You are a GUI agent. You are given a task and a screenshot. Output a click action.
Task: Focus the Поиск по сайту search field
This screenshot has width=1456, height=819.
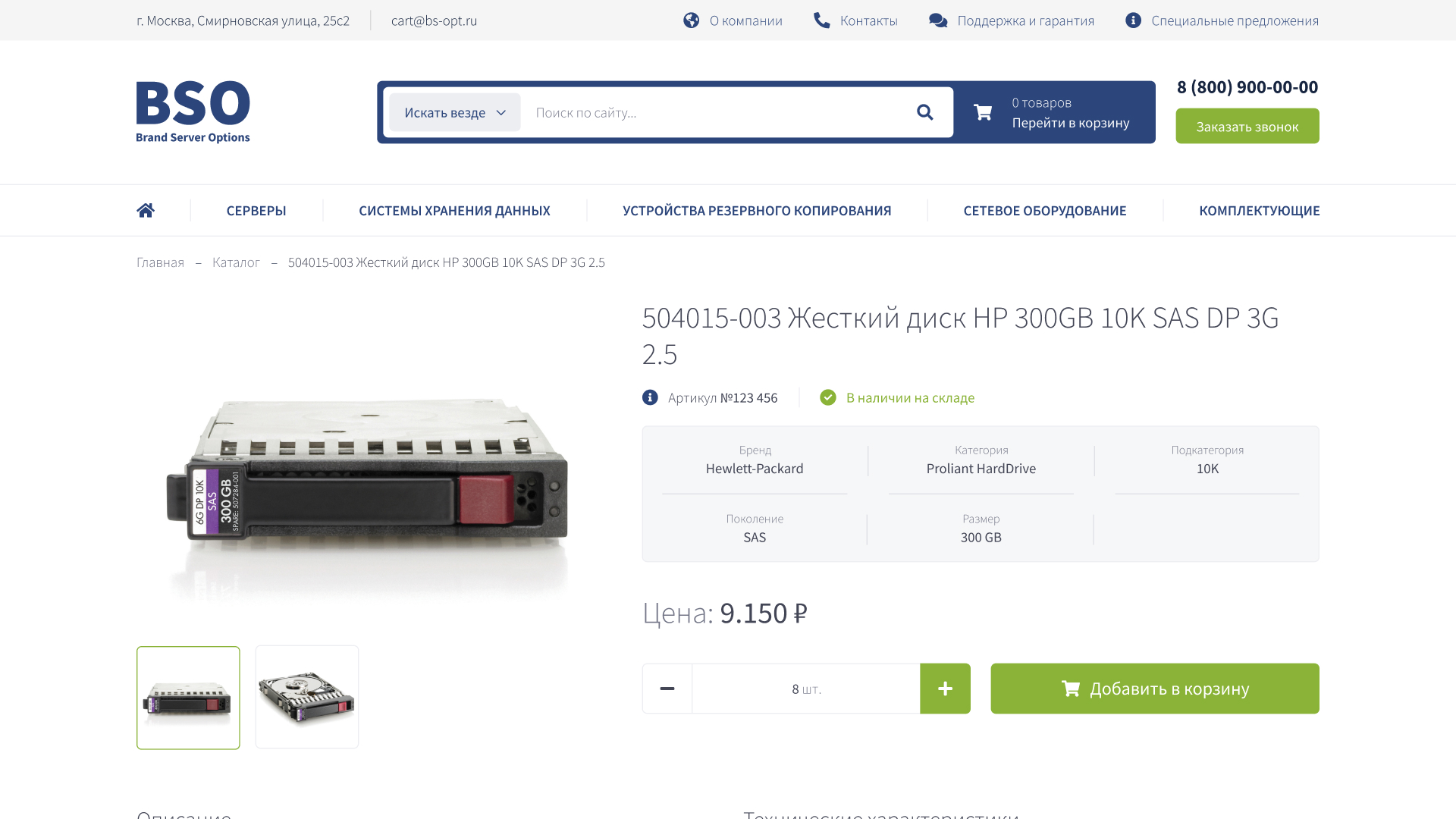717,112
